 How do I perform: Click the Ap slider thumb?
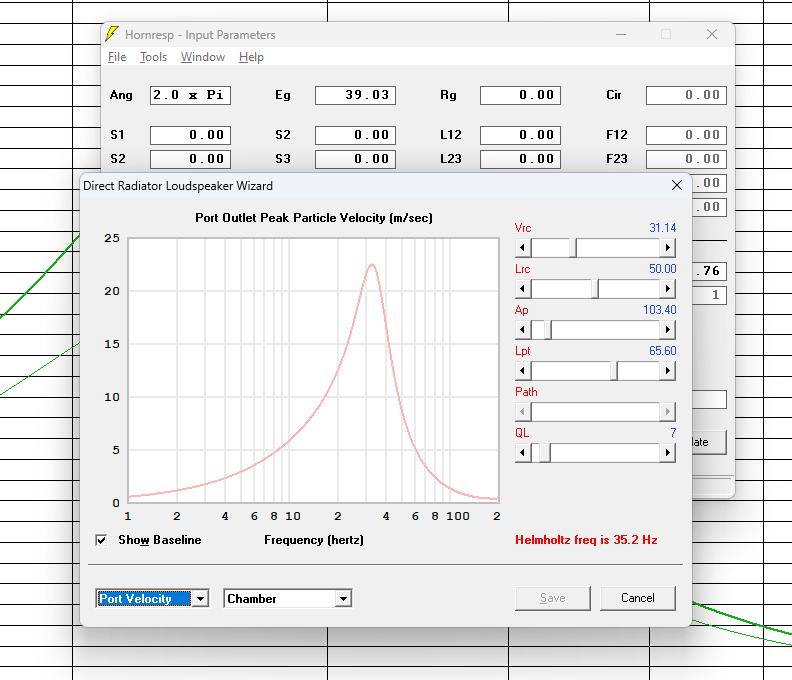(548, 329)
